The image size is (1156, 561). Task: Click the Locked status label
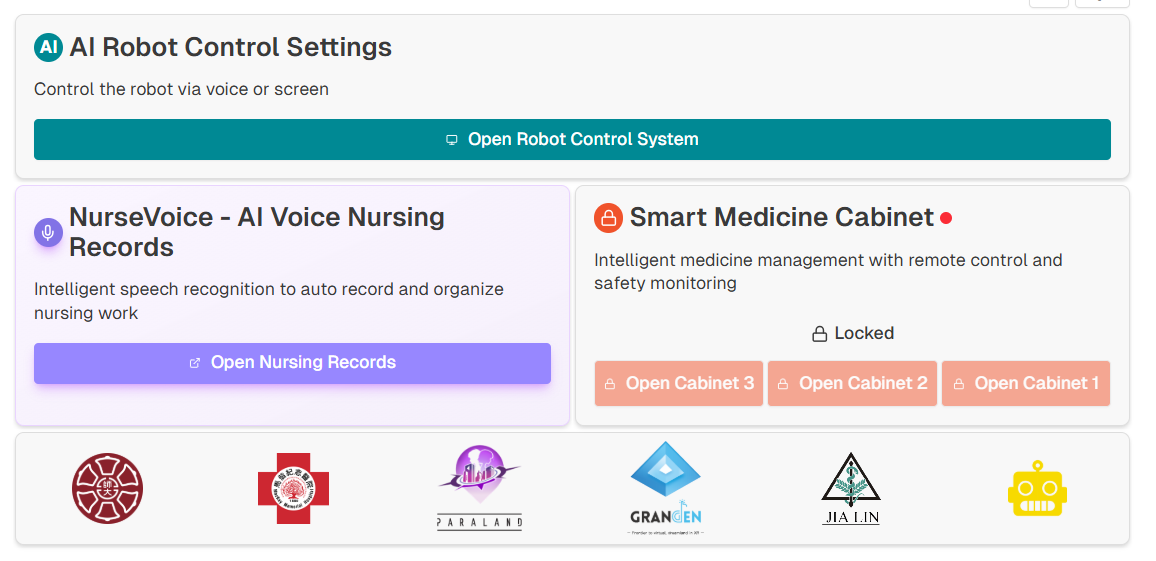click(x=852, y=333)
